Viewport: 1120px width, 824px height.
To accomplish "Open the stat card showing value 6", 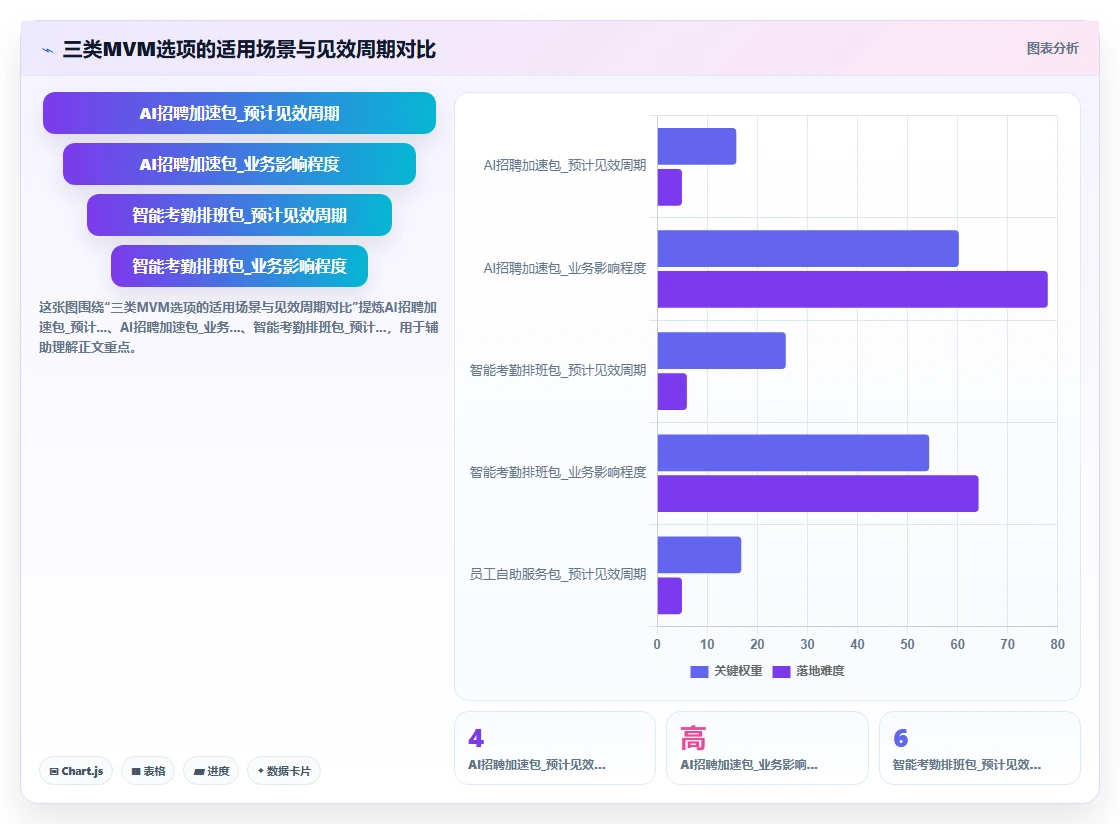I will [x=979, y=748].
